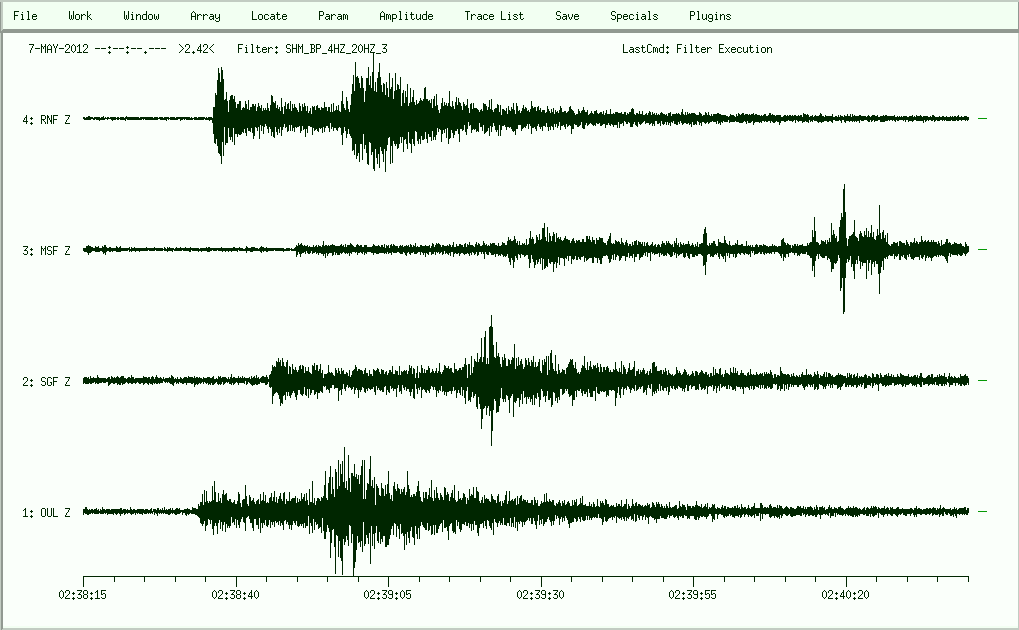Image resolution: width=1019 pixels, height=630 pixels.
Task: Click the green end marker of RNF trace
Action: coord(983,118)
